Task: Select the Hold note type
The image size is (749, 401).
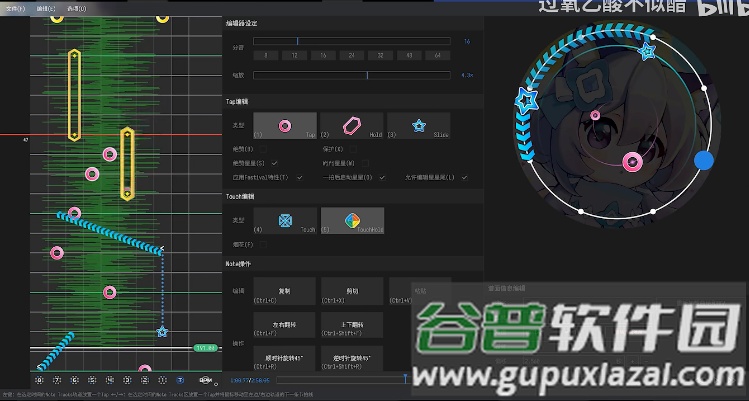Action: pos(352,126)
